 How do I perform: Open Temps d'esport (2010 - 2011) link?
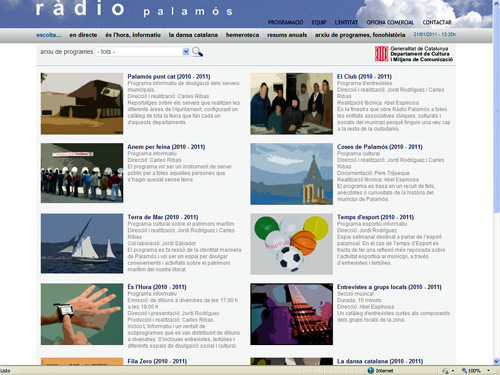pyautogui.click(x=375, y=217)
